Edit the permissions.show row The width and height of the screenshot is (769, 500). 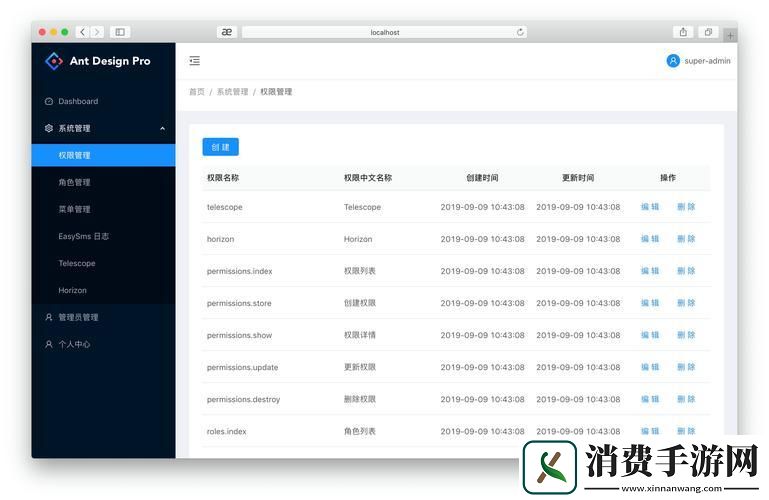tap(650, 335)
